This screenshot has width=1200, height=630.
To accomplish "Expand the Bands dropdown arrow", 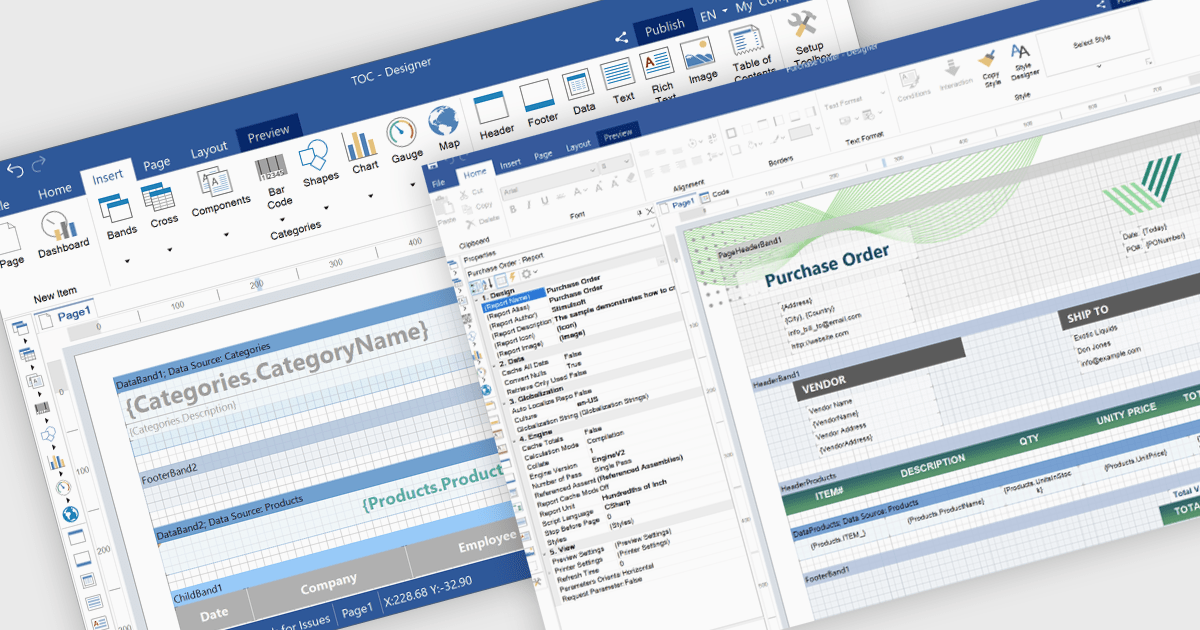I will coord(128,262).
